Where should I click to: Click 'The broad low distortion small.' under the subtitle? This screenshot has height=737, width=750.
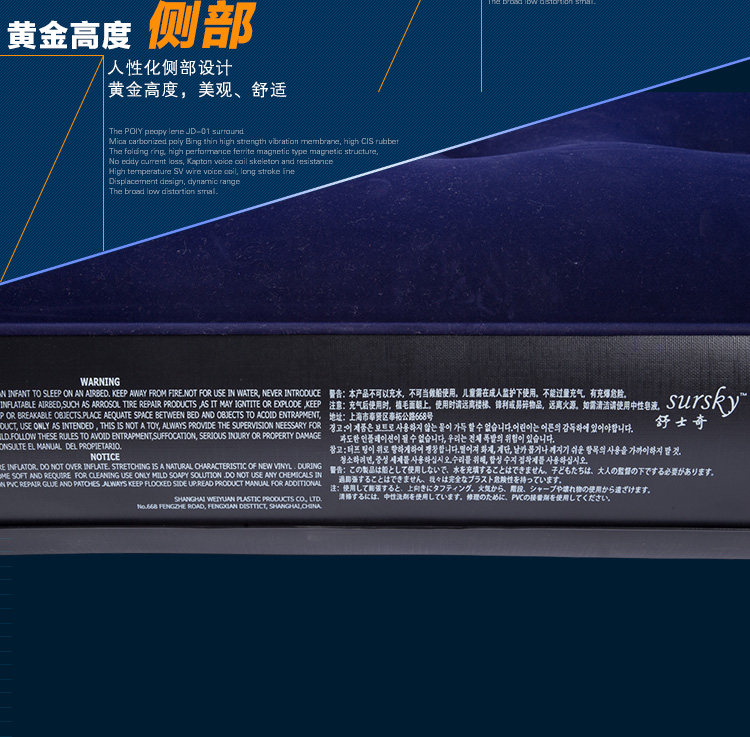pos(163,191)
